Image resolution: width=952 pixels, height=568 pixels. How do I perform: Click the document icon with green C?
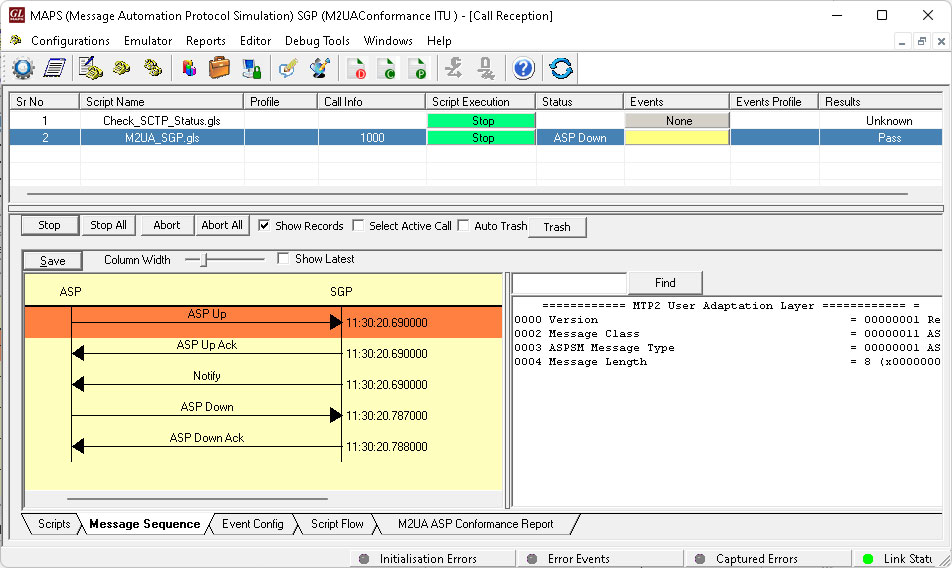[x=386, y=68]
